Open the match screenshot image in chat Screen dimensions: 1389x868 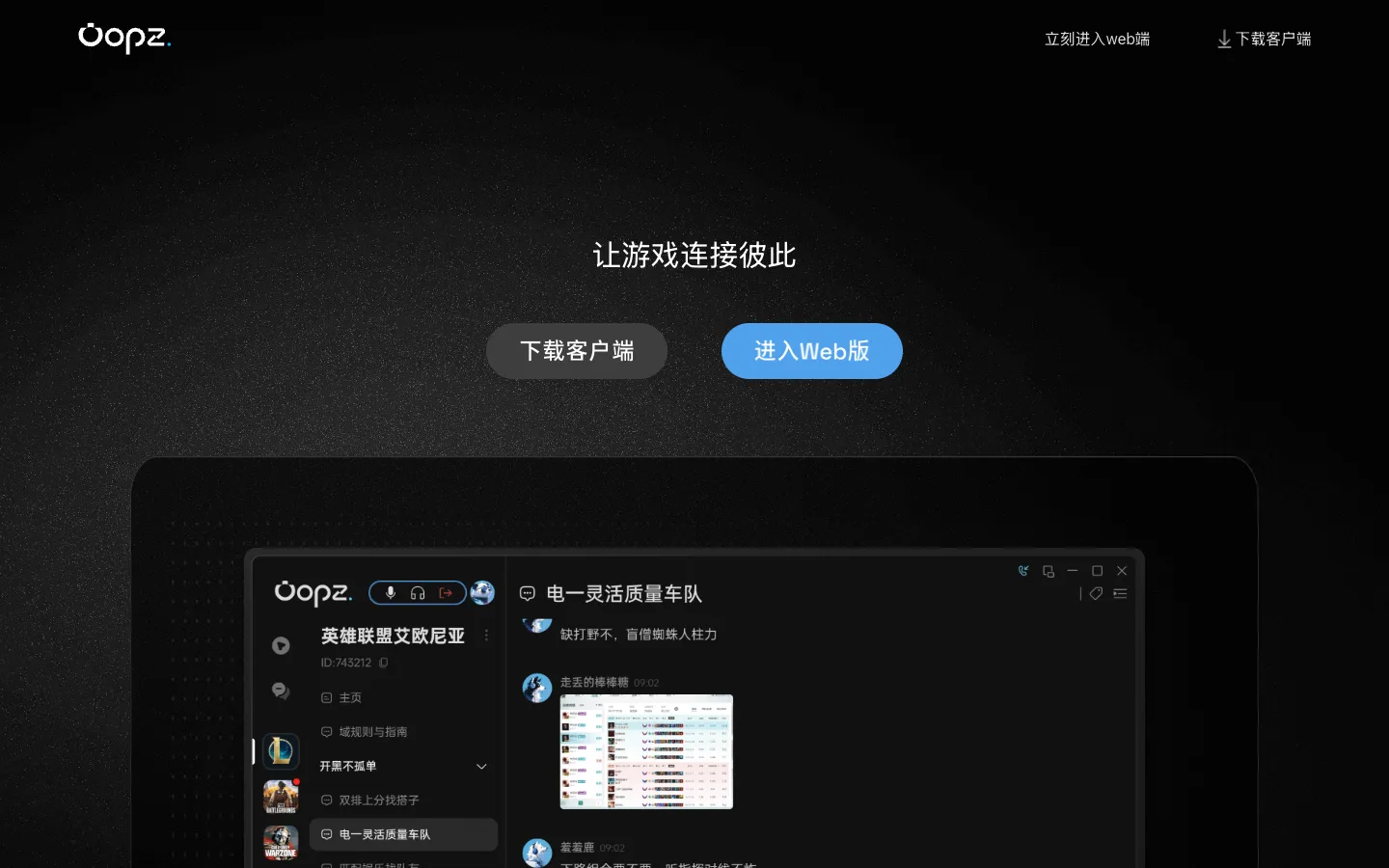click(646, 751)
